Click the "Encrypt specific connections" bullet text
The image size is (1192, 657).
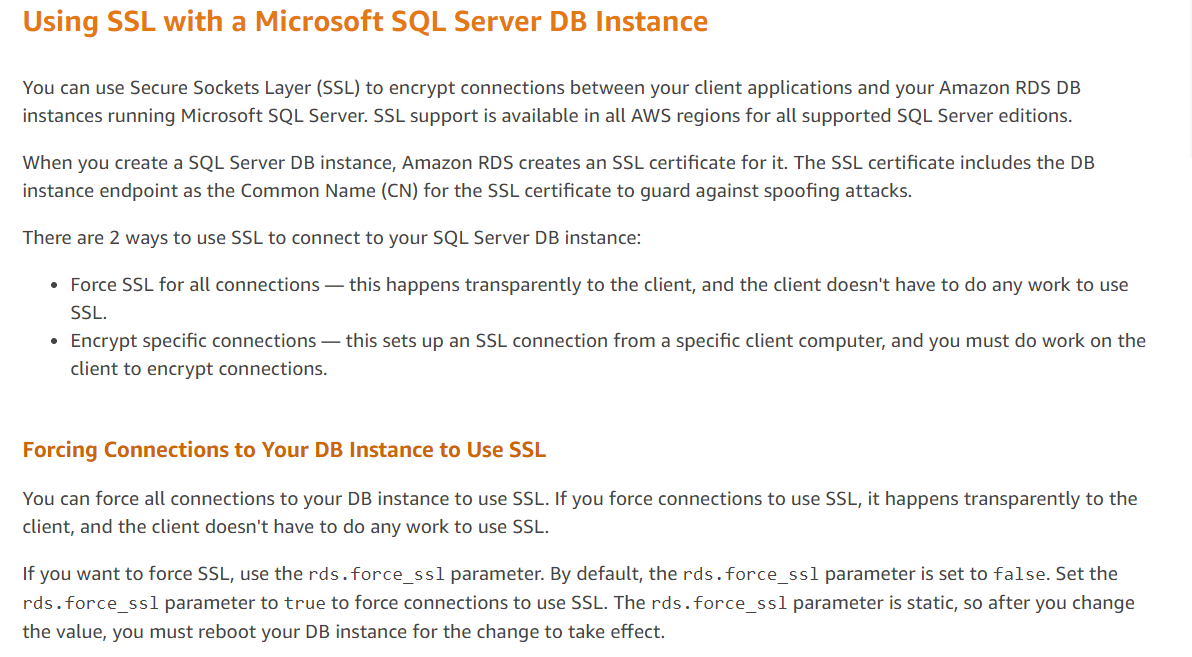click(x=193, y=341)
